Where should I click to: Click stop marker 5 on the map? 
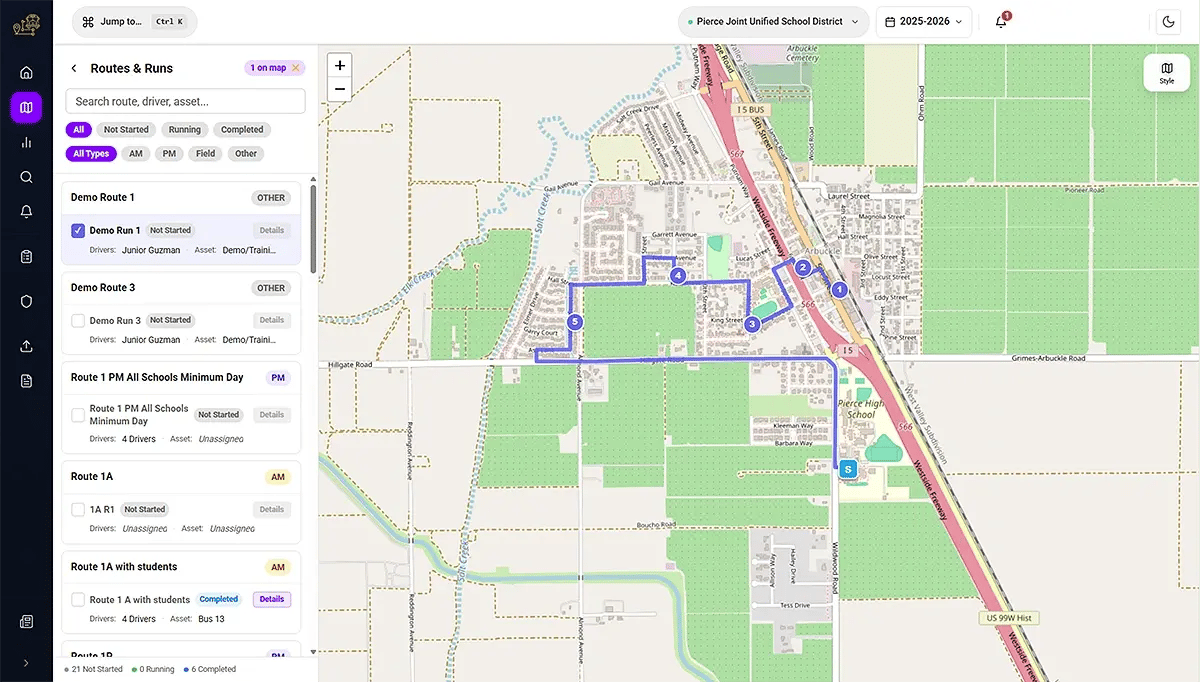[x=574, y=322]
